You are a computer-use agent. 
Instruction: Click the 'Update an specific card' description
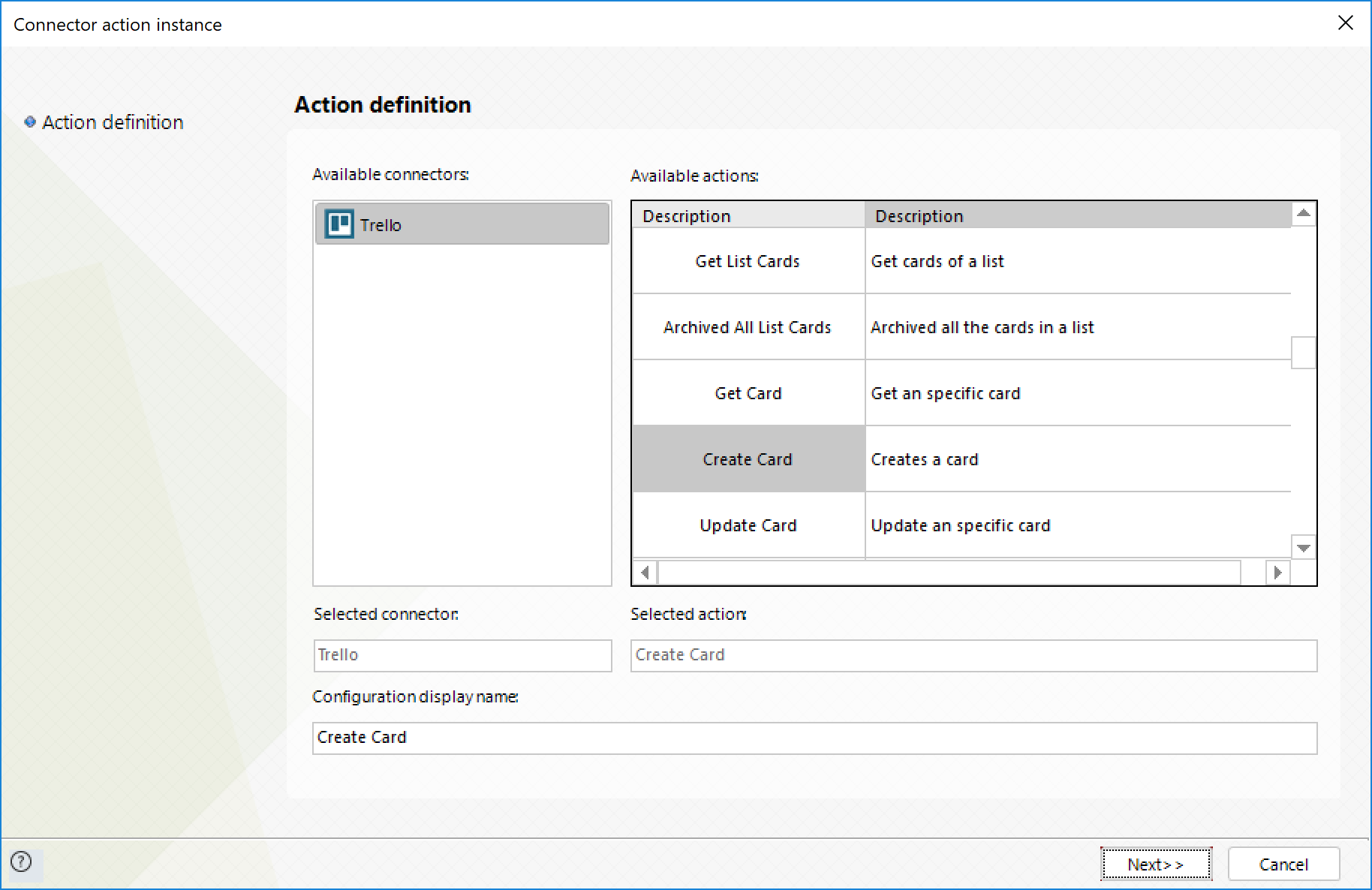(961, 525)
